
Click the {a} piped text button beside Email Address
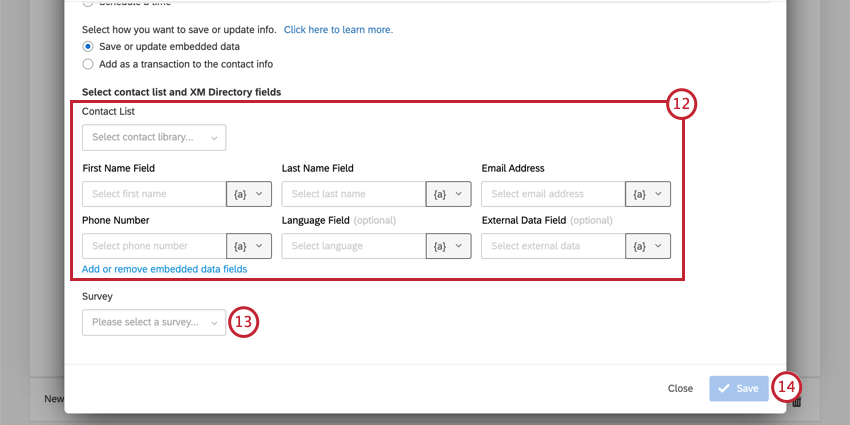click(x=648, y=194)
